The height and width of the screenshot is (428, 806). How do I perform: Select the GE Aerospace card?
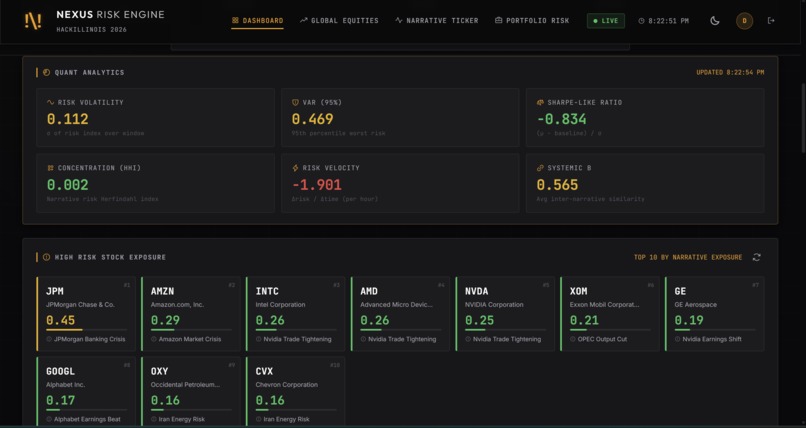click(x=715, y=314)
